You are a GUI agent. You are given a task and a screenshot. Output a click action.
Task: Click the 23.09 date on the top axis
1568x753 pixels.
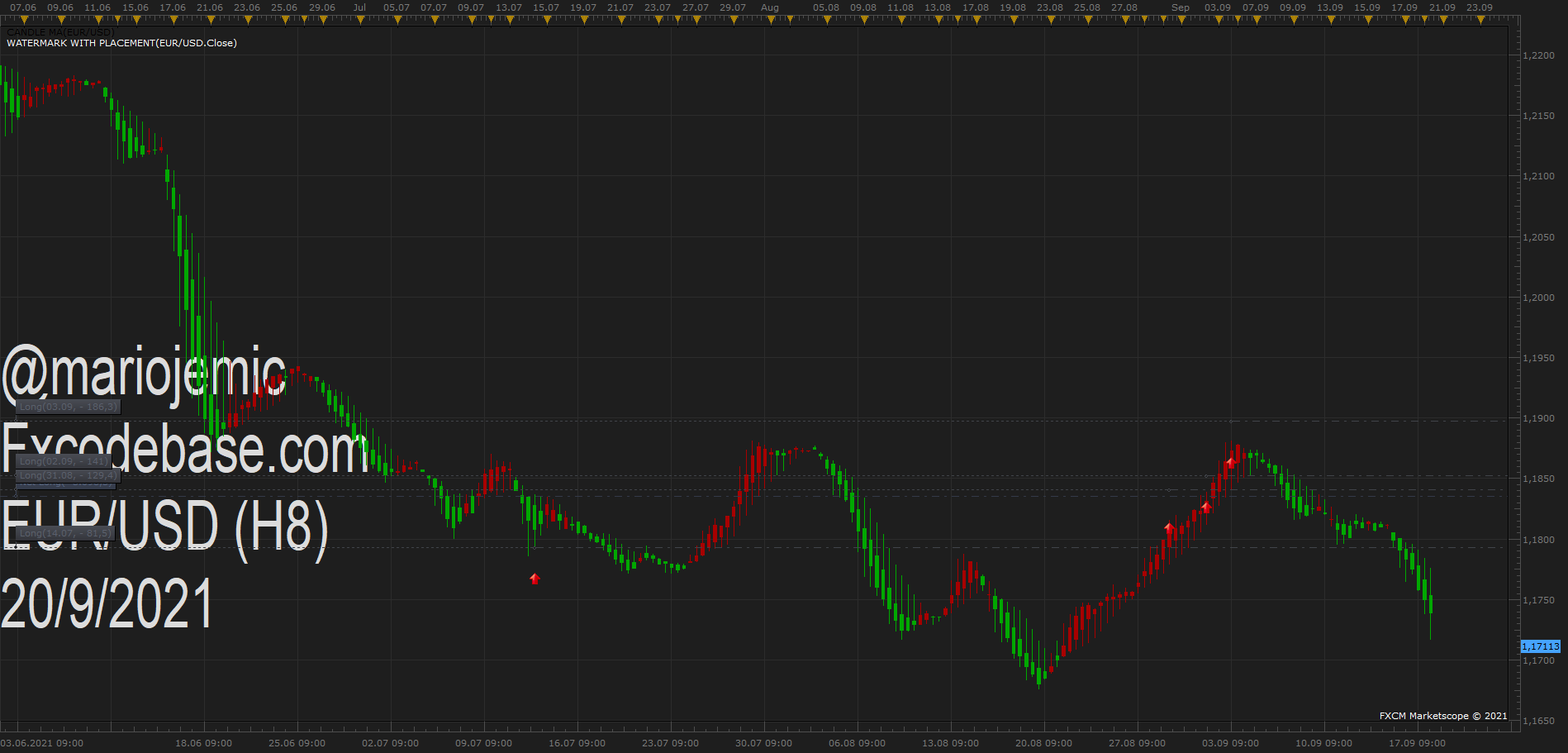click(x=1480, y=7)
